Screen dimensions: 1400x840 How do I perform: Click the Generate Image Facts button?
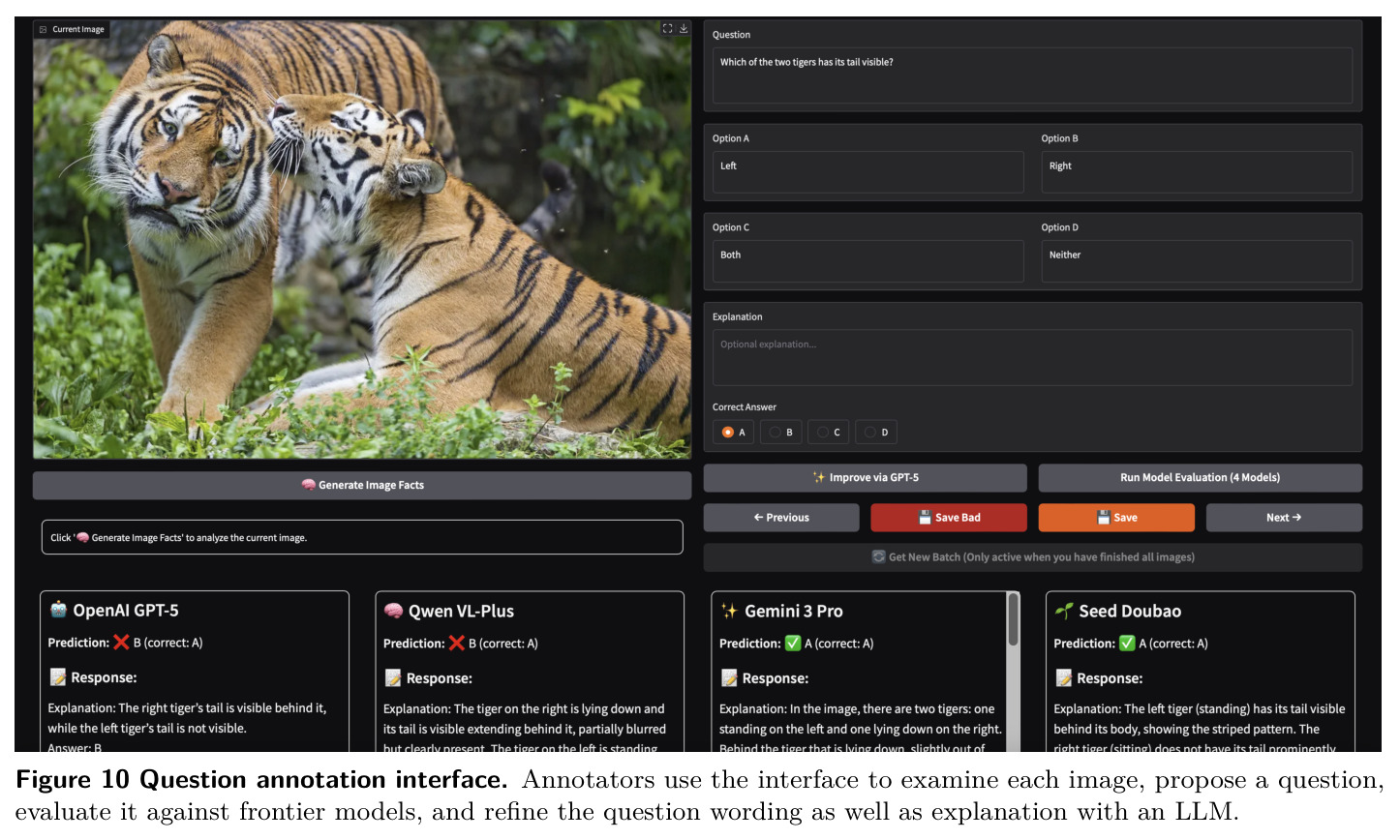362,485
